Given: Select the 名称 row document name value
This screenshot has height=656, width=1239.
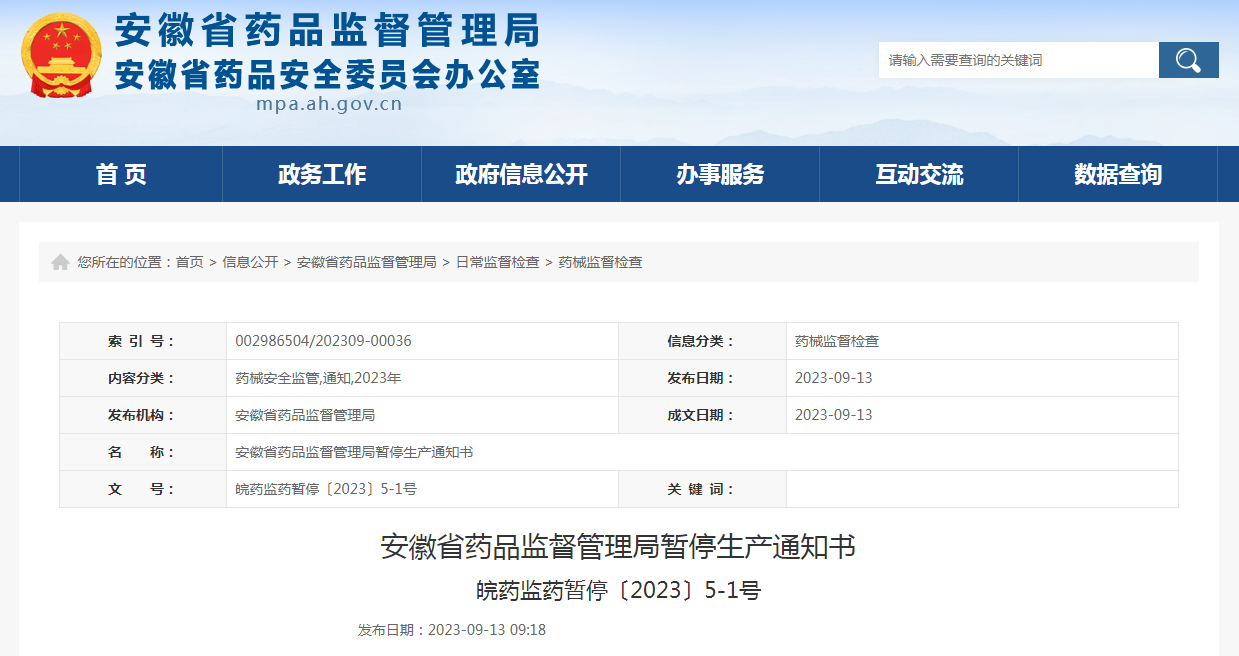Looking at the screenshot, I should 354,452.
